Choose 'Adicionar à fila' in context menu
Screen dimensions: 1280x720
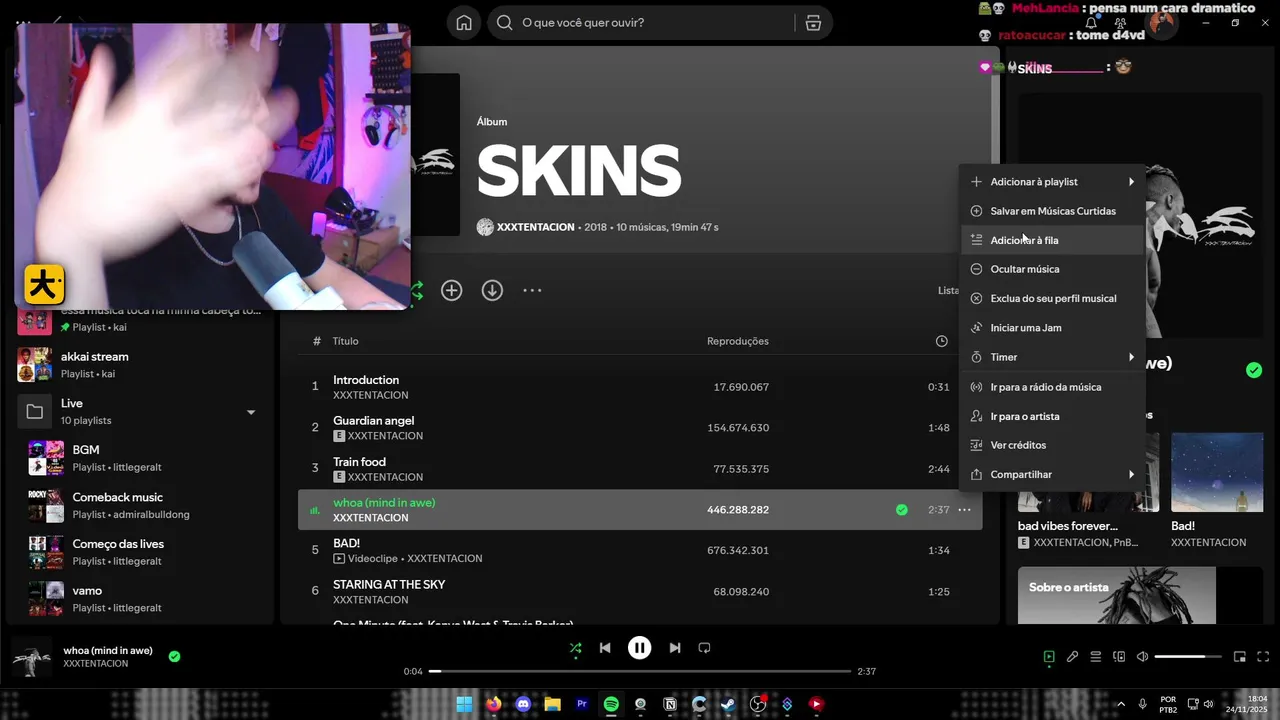click(x=1052, y=240)
